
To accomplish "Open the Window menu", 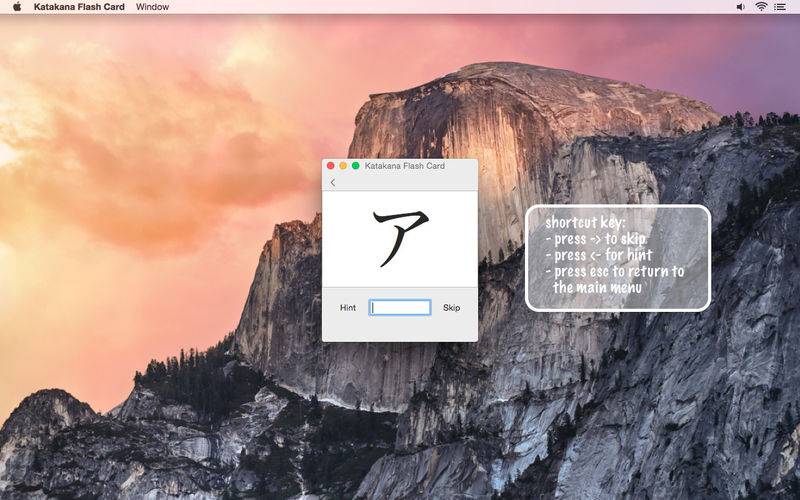I will click(153, 7).
